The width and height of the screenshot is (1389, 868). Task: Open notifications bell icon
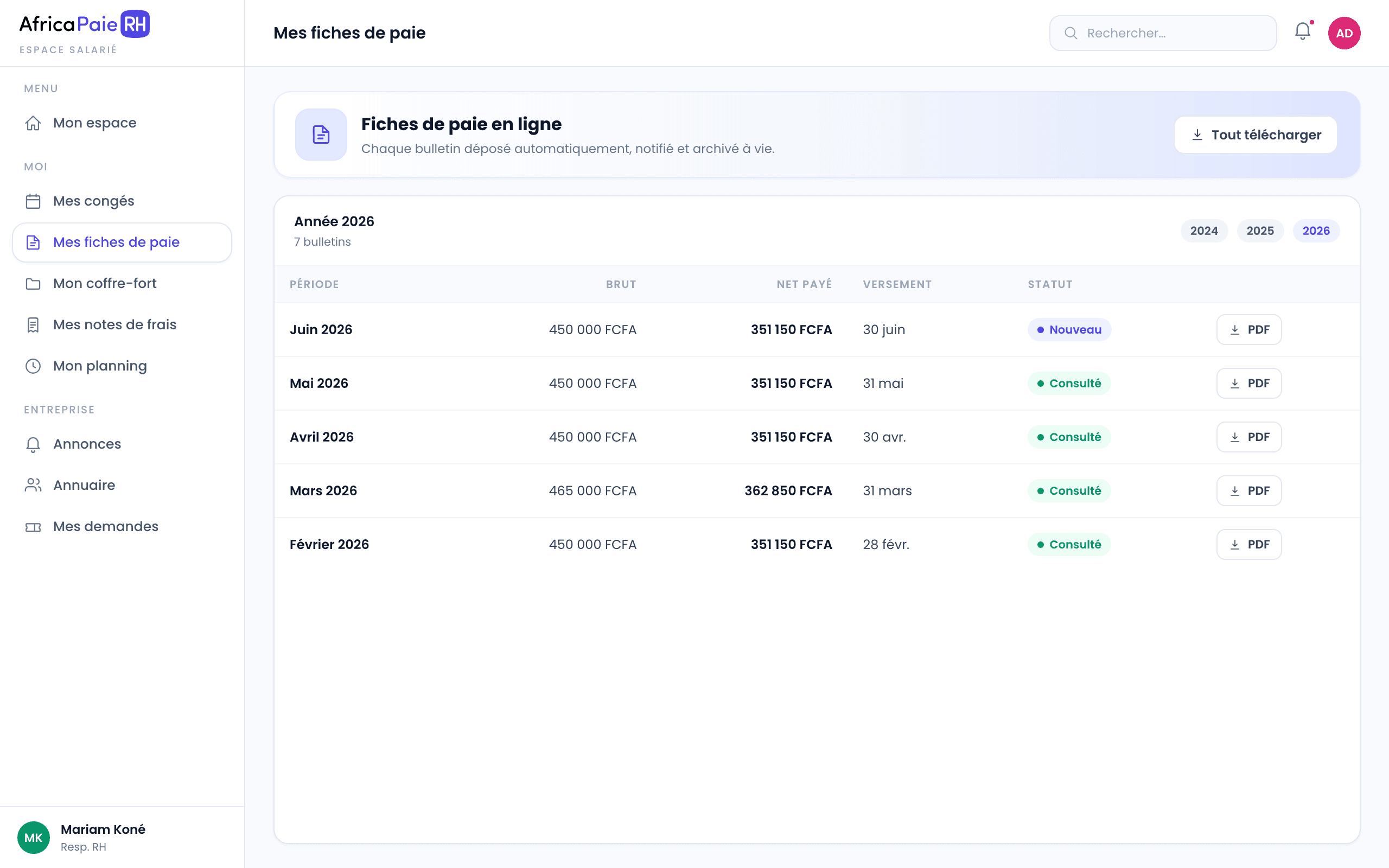click(x=1302, y=32)
